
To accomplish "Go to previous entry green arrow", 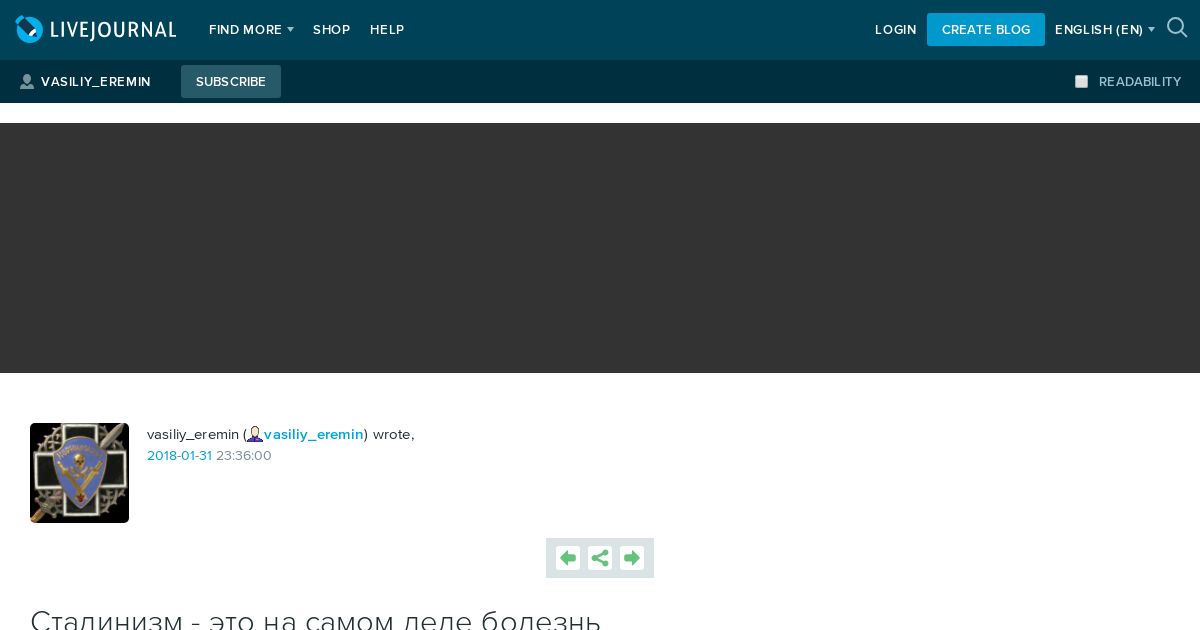I will pos(568,558).
